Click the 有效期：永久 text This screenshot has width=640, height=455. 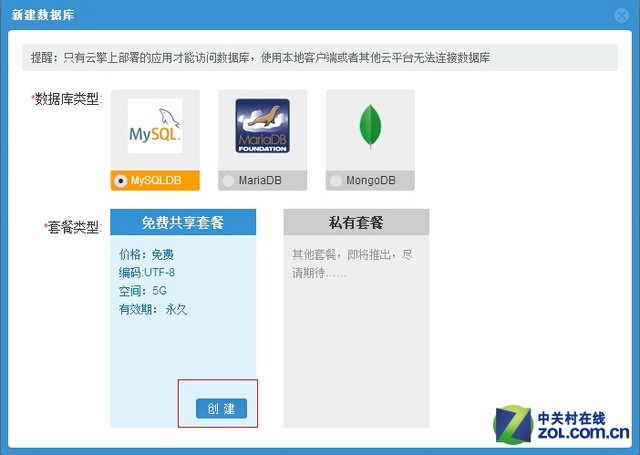[153, 309]
